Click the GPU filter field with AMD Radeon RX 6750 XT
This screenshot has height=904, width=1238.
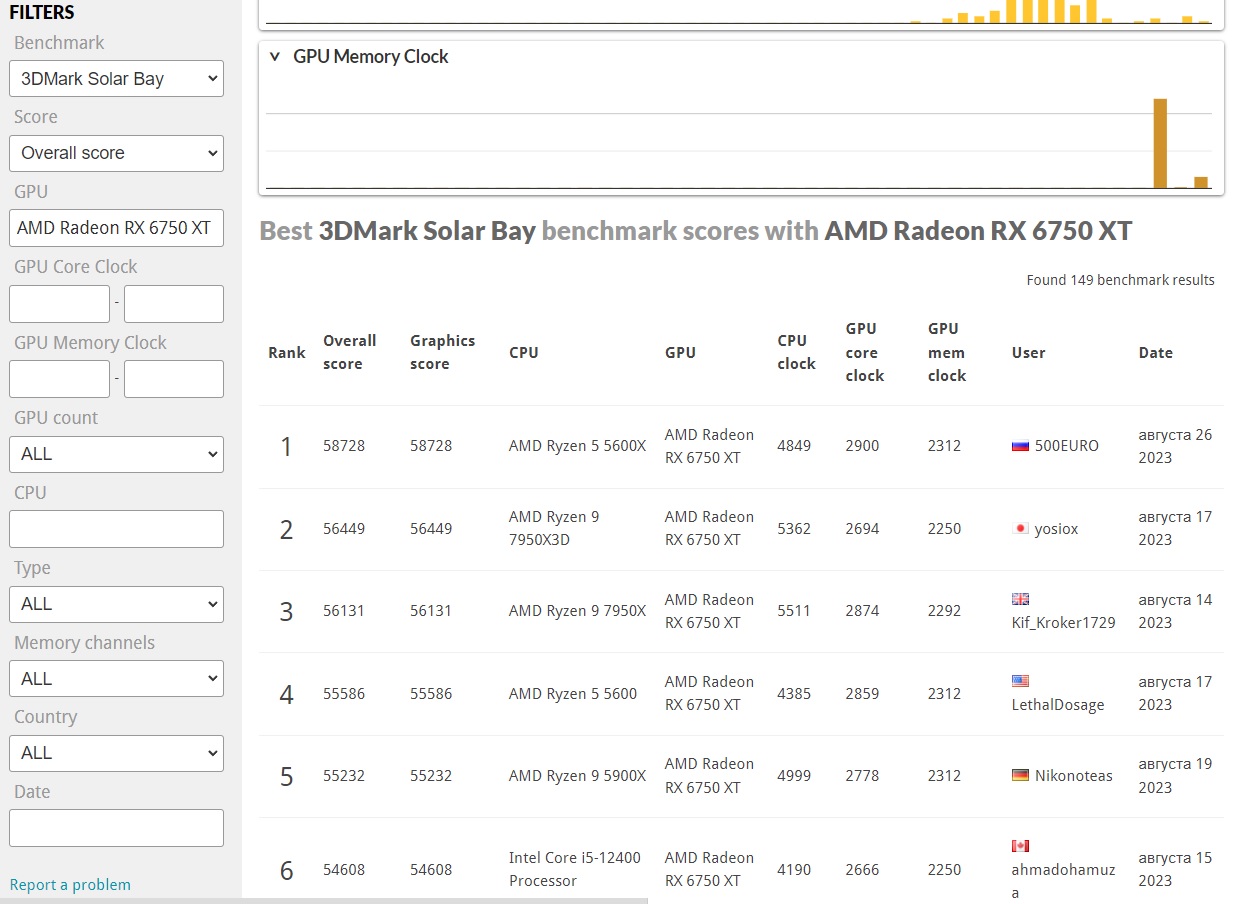(x=116, y=228)
